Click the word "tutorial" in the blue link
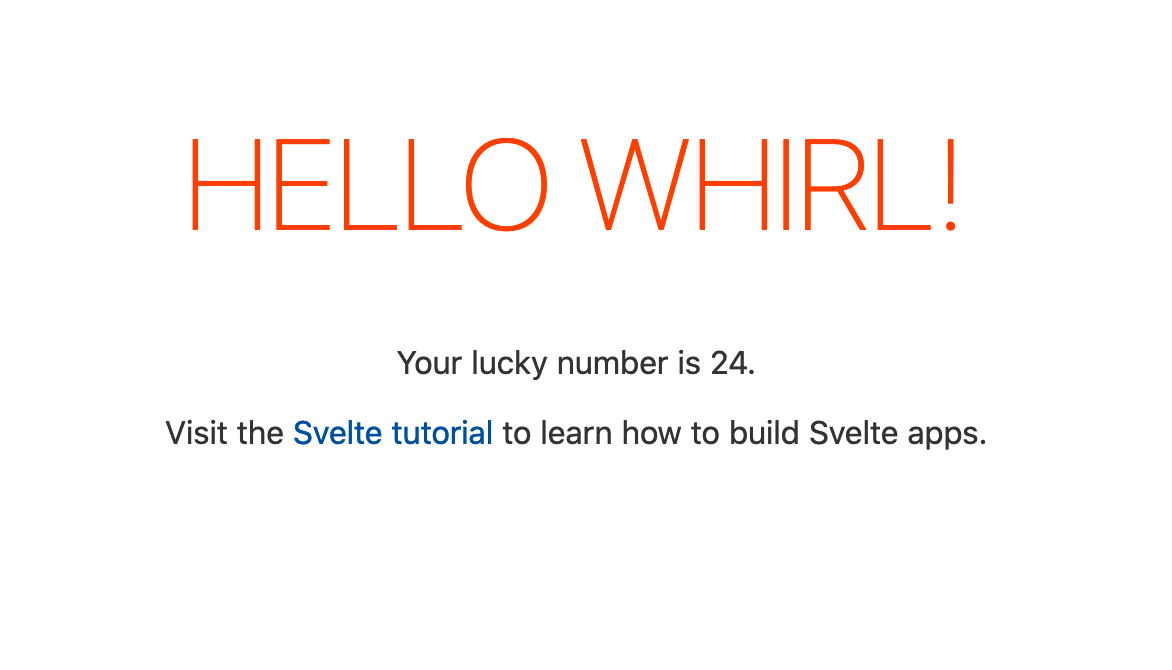The height and width of the screenshot is (670, 1172). click(x=442, y=434)
